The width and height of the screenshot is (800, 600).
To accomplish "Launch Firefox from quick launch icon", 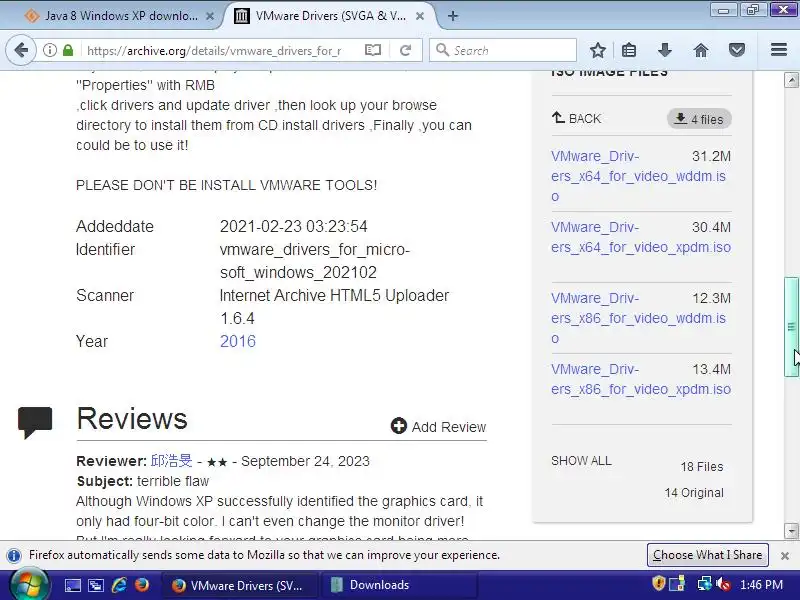I will (142, 584).
